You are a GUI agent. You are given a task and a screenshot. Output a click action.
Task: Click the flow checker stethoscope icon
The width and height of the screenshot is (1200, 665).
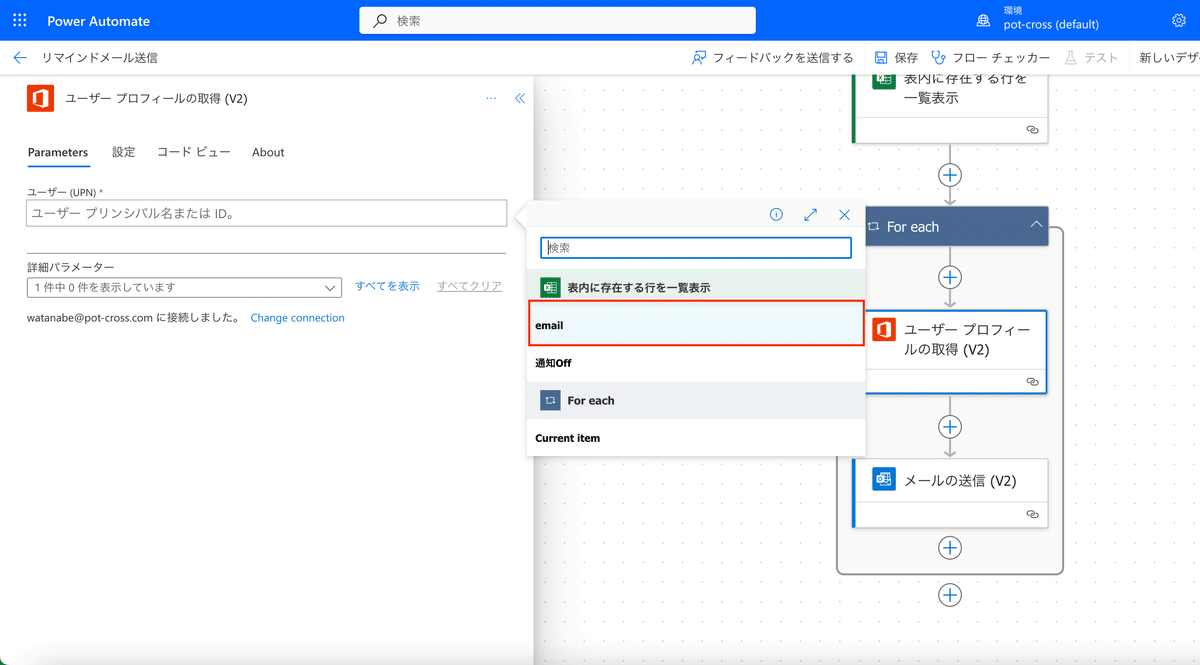[x=938, y=58]
